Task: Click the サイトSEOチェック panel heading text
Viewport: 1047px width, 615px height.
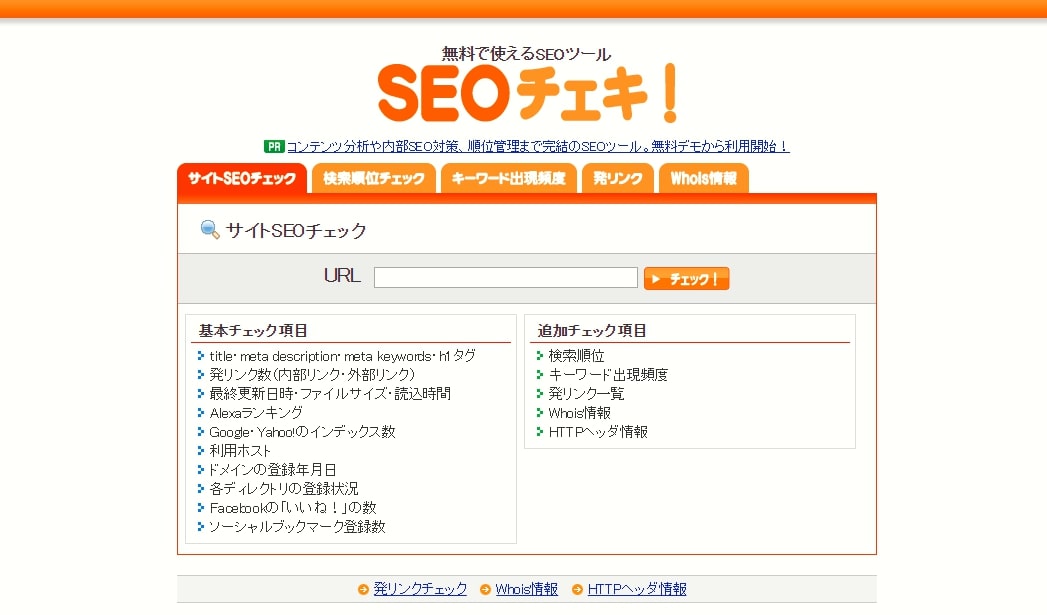Action: point(296,230)
